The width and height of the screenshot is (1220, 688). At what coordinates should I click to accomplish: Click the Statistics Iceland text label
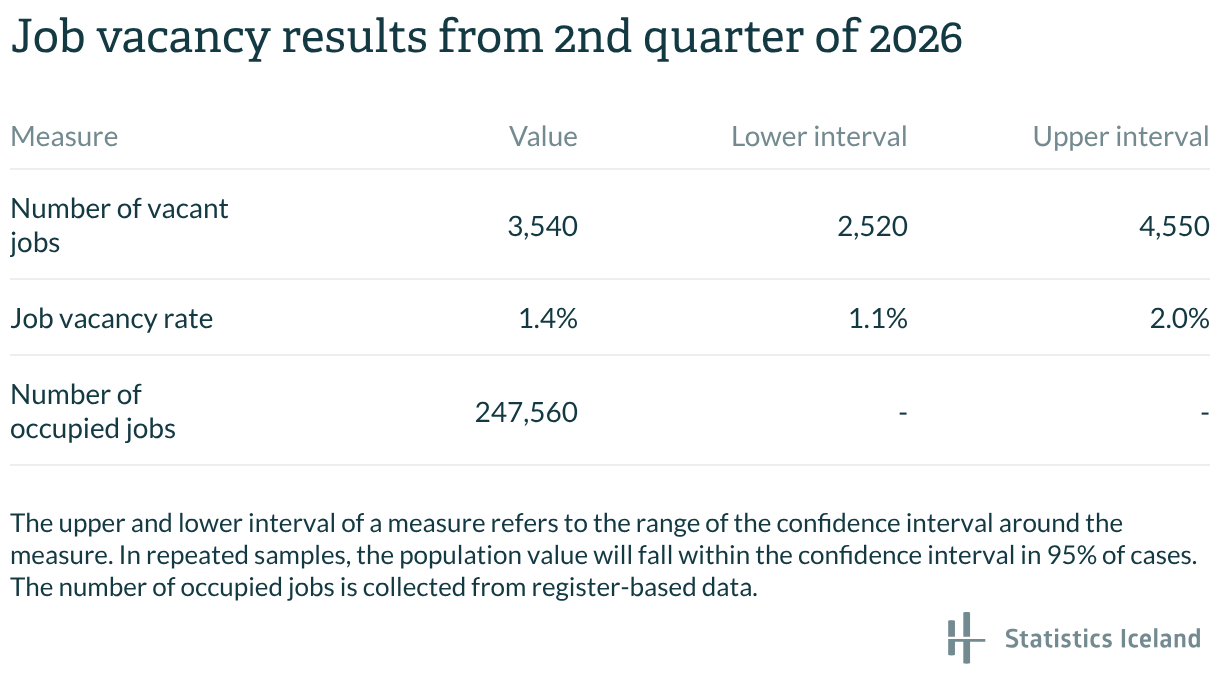point(1102,638)
